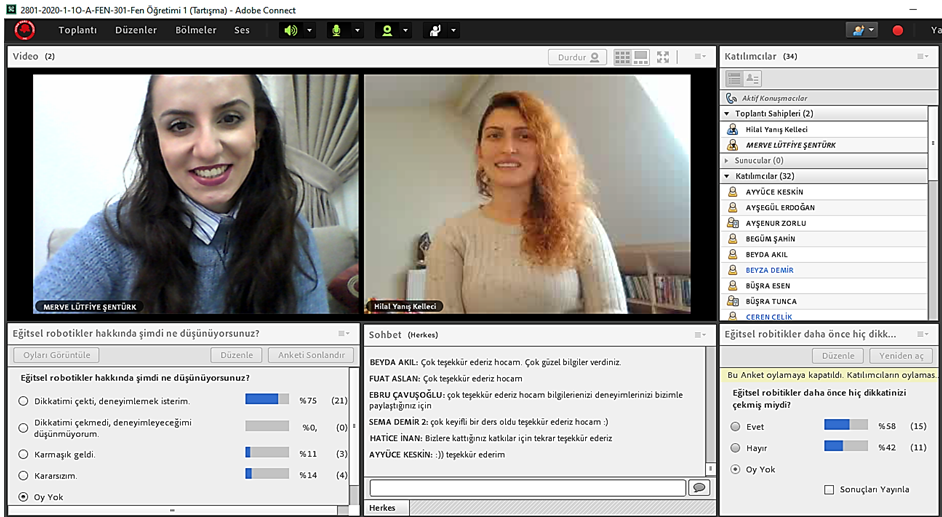The image size is (942, 517).
Task: Maximize the video pod to full screen
Action: [663, 57]
